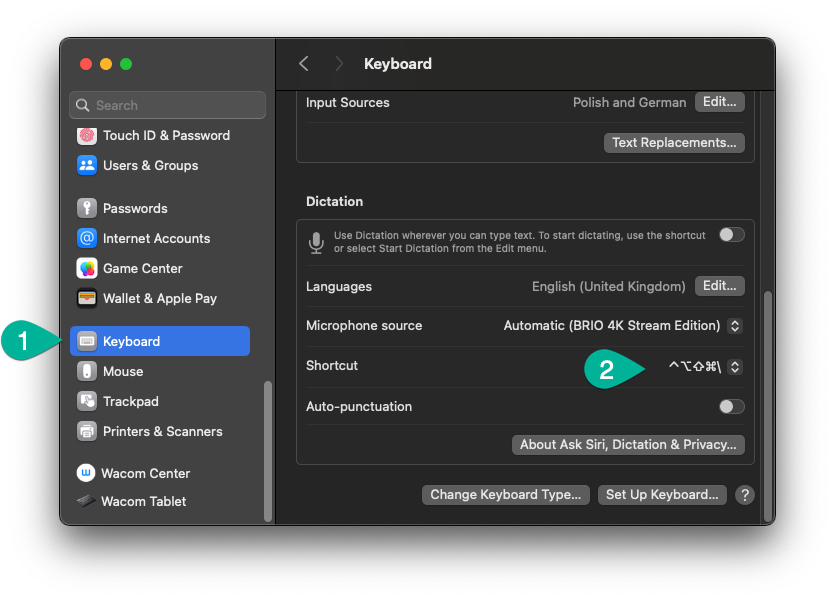This screenshot has width=831, height=599.
Task: Click the Text Replacements button
Action: [674, 143]
